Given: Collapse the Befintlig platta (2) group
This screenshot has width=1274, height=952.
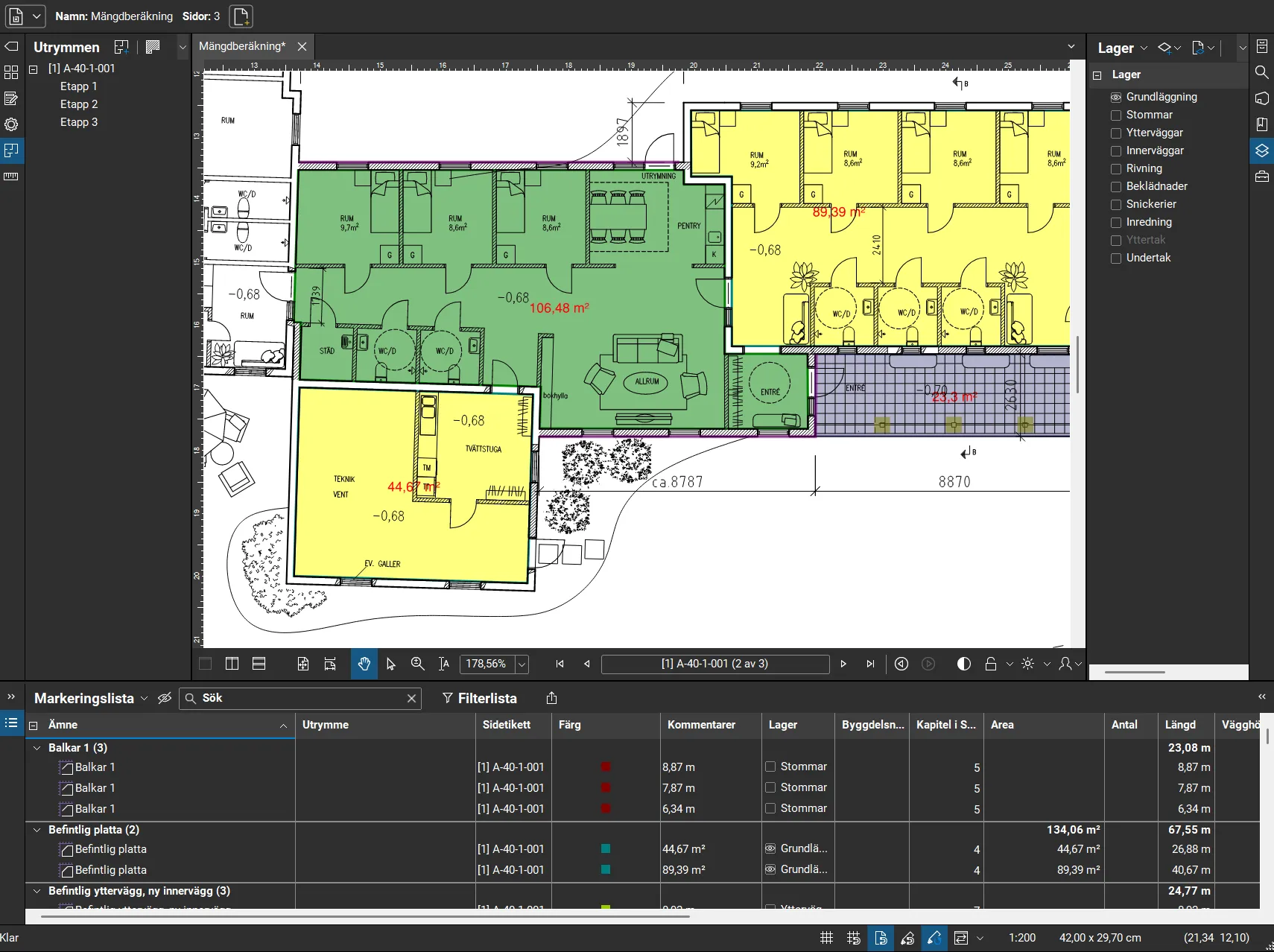Looking at the screenshot, I should pyautogui.click(x=37, y=830).
